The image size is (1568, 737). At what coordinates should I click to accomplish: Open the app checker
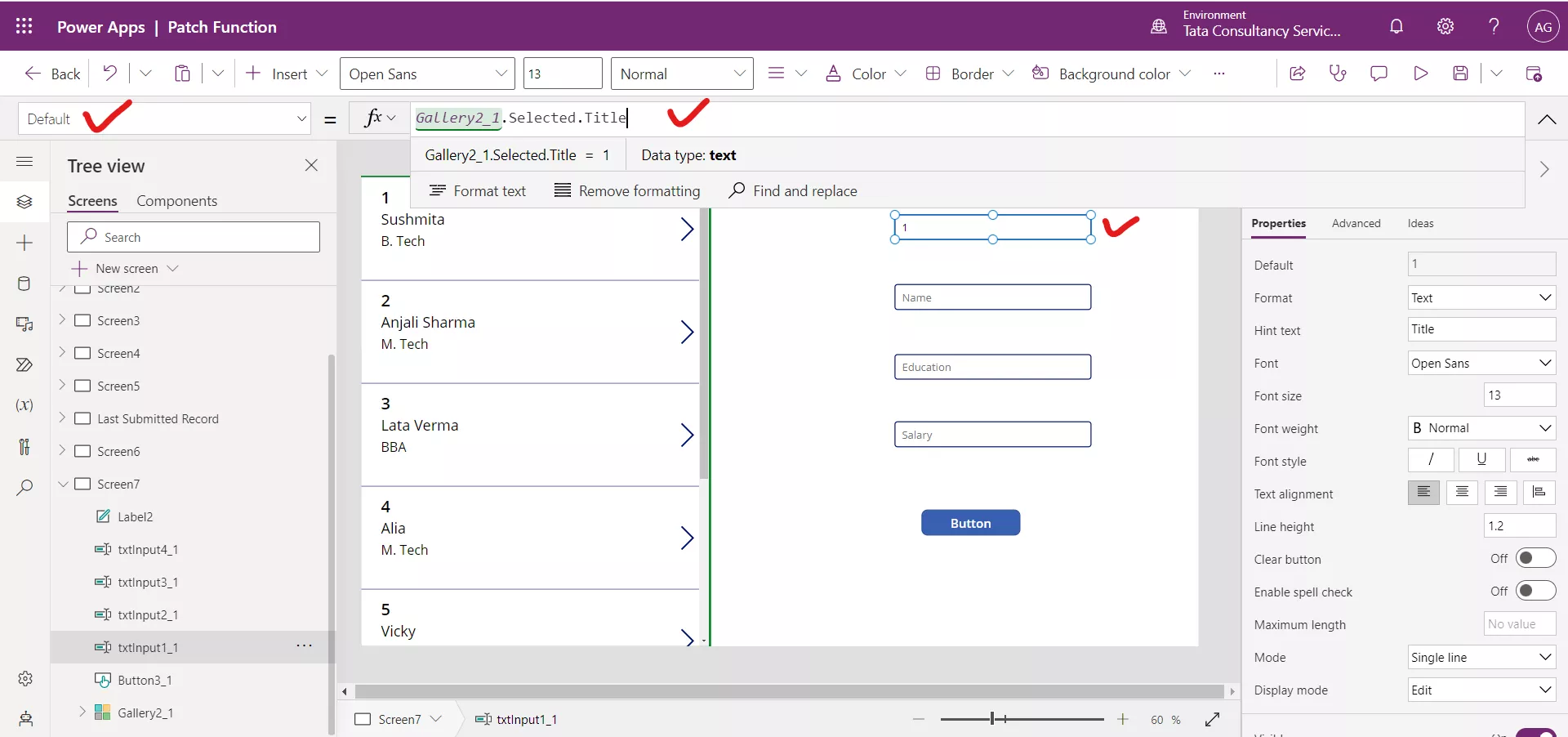(x=1338, y=73)
